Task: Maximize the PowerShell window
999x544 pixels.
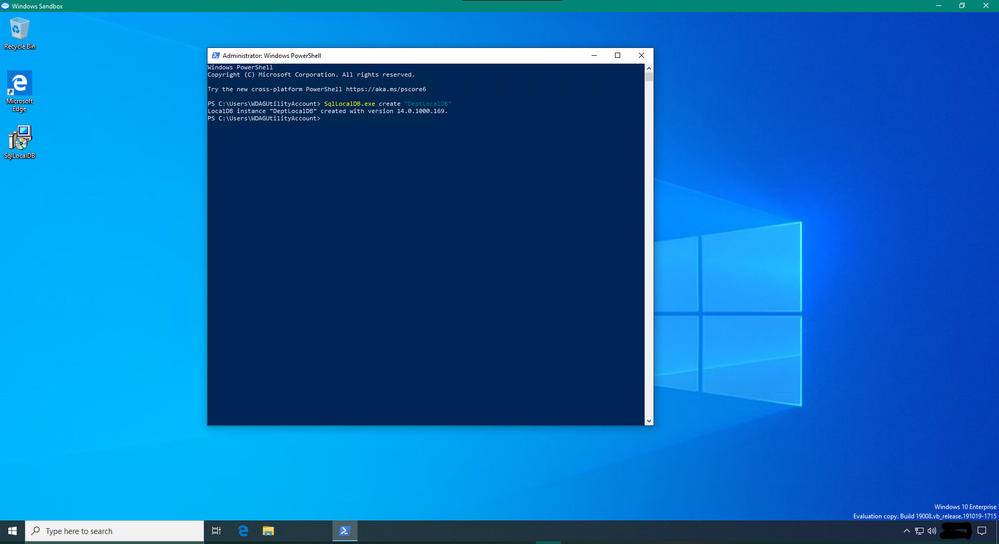Action: (617, 55)
